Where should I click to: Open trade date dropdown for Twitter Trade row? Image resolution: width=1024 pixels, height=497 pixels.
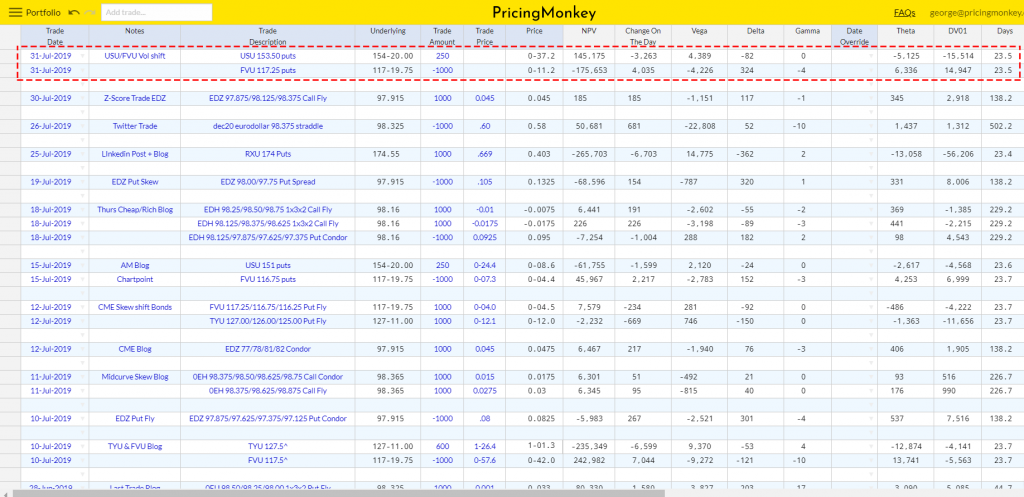coord(82,126)
